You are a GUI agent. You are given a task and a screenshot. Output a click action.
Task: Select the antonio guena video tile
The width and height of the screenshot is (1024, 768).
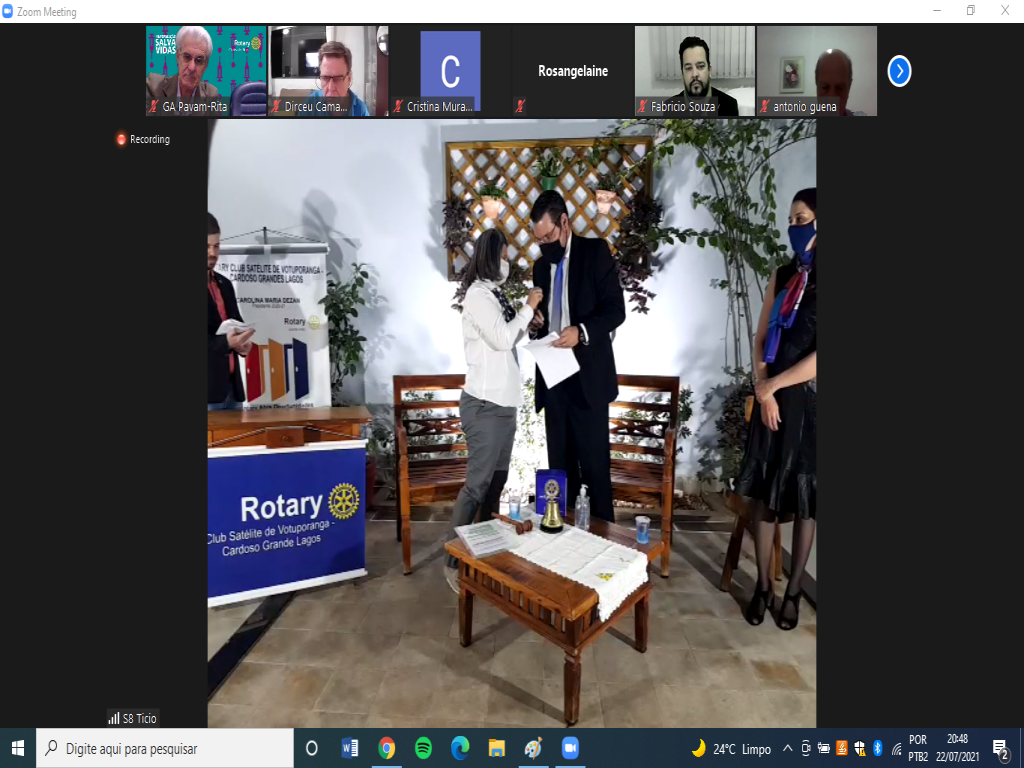pyautogui.click(x=816, y=71)
